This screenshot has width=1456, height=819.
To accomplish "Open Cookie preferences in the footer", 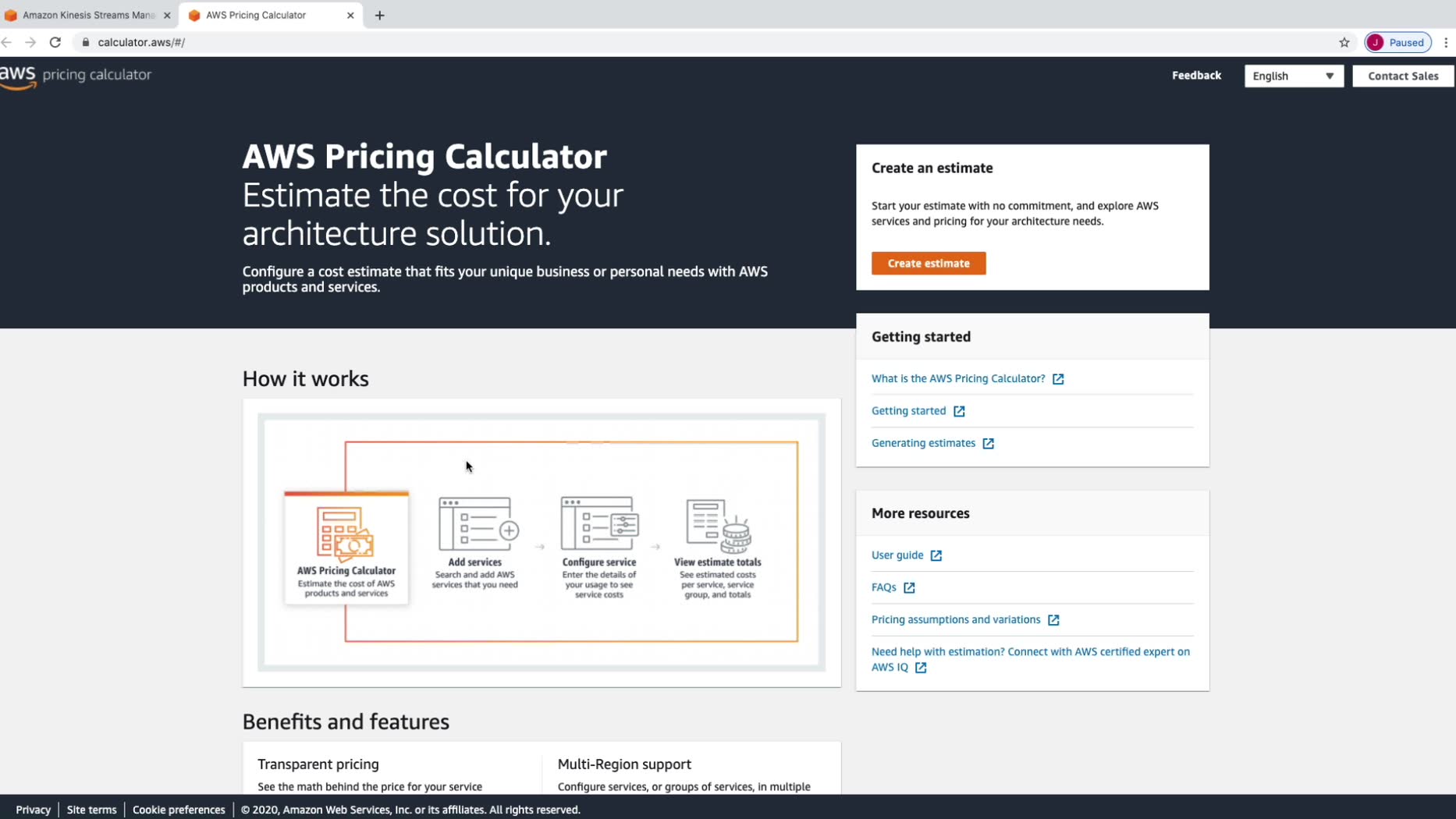I will [179, 810].
